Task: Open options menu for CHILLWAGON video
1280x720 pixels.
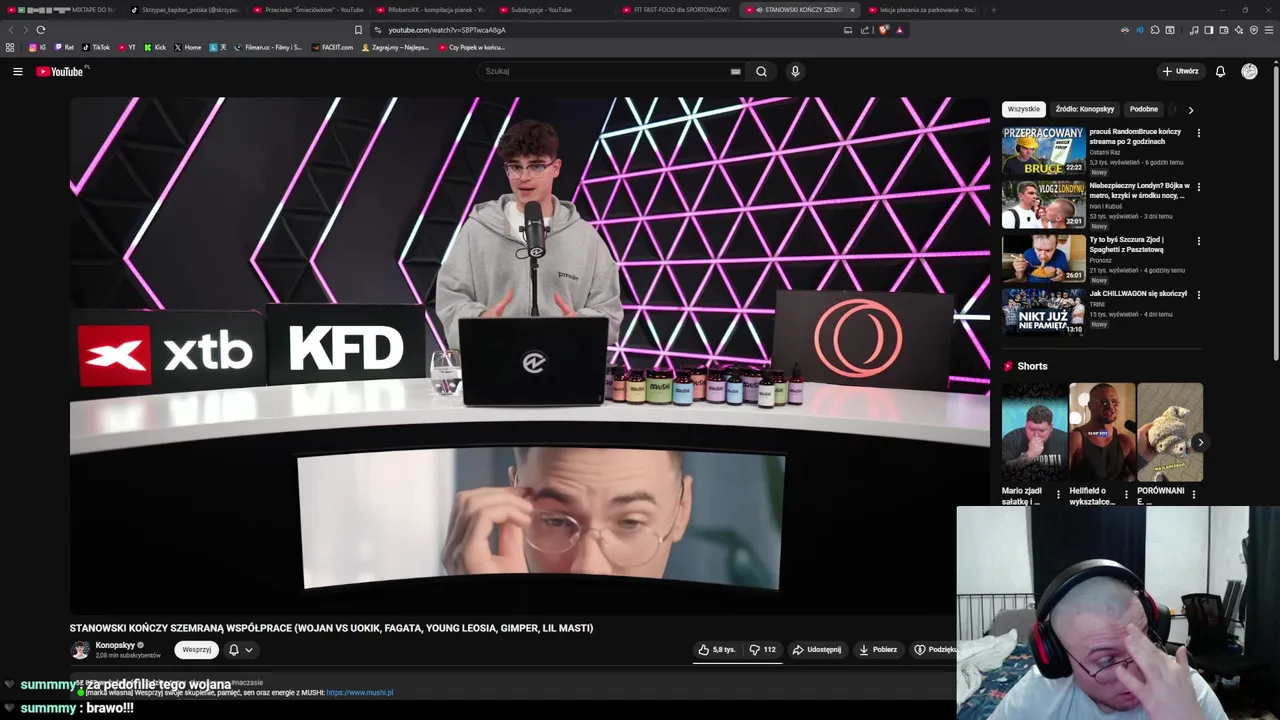Action: [x=1198, y=294]
